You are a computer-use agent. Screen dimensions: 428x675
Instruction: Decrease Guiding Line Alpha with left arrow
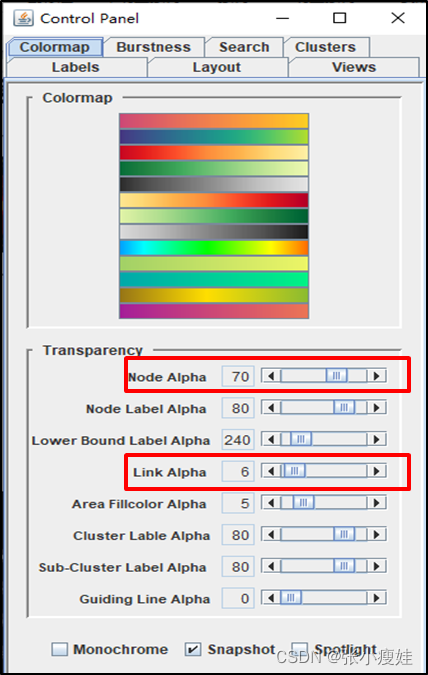[271, 598]
